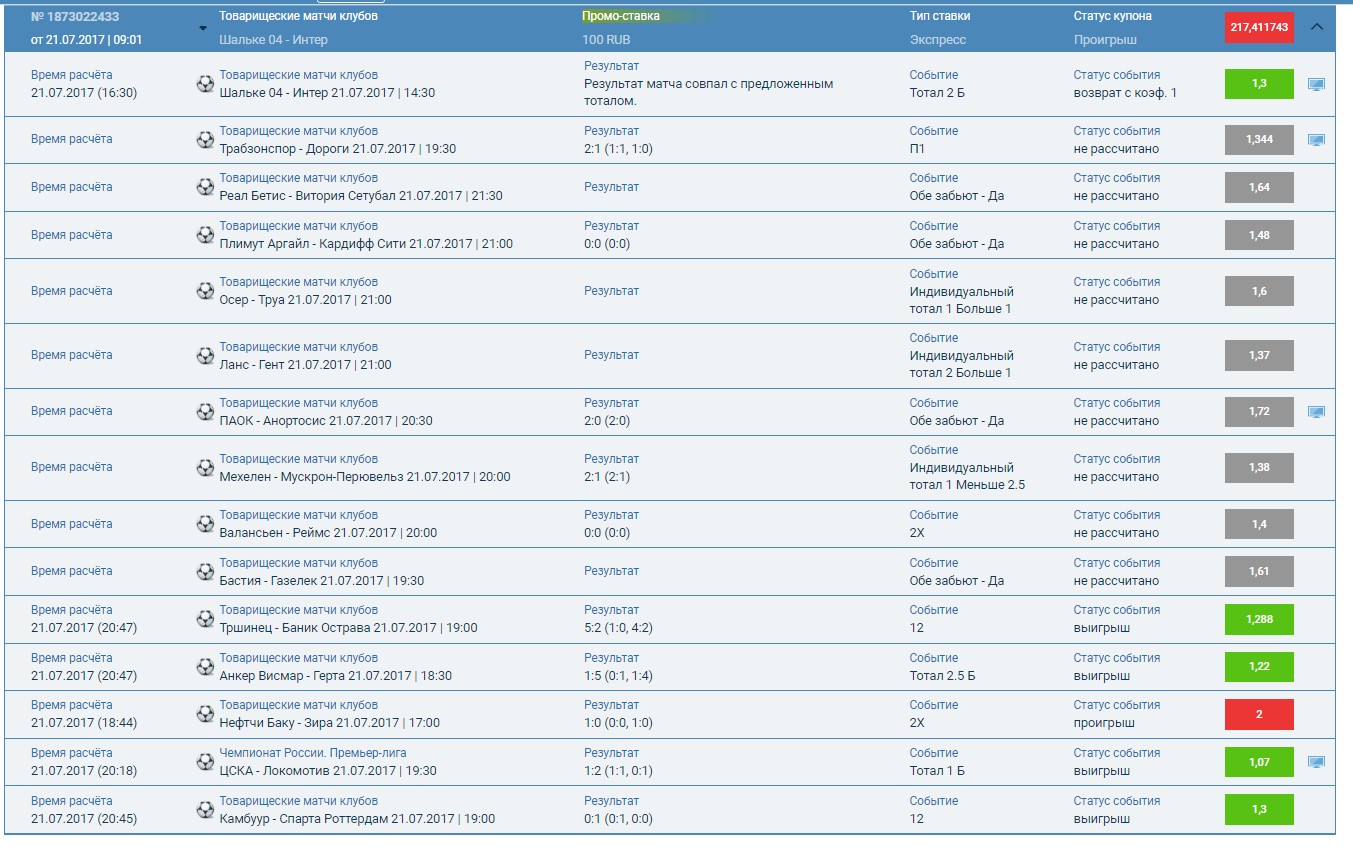Screen dimensions: 1353x848
Task: Click soccer ball icon next to ЦСКА - Локомотив
Action: [x=205, y=762]
